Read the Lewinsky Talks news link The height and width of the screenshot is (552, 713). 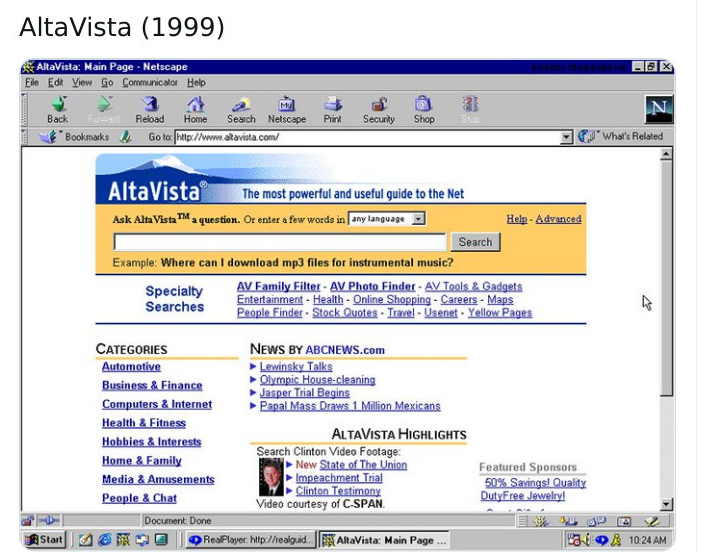pyautogui.click(x=296, y=366)
